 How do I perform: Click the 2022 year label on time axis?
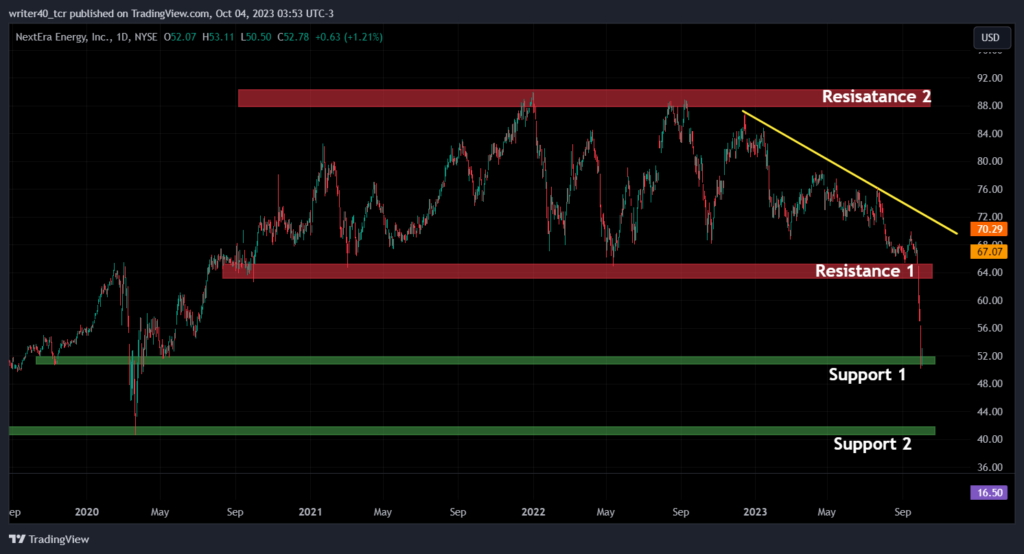click(x=533, y=512)
